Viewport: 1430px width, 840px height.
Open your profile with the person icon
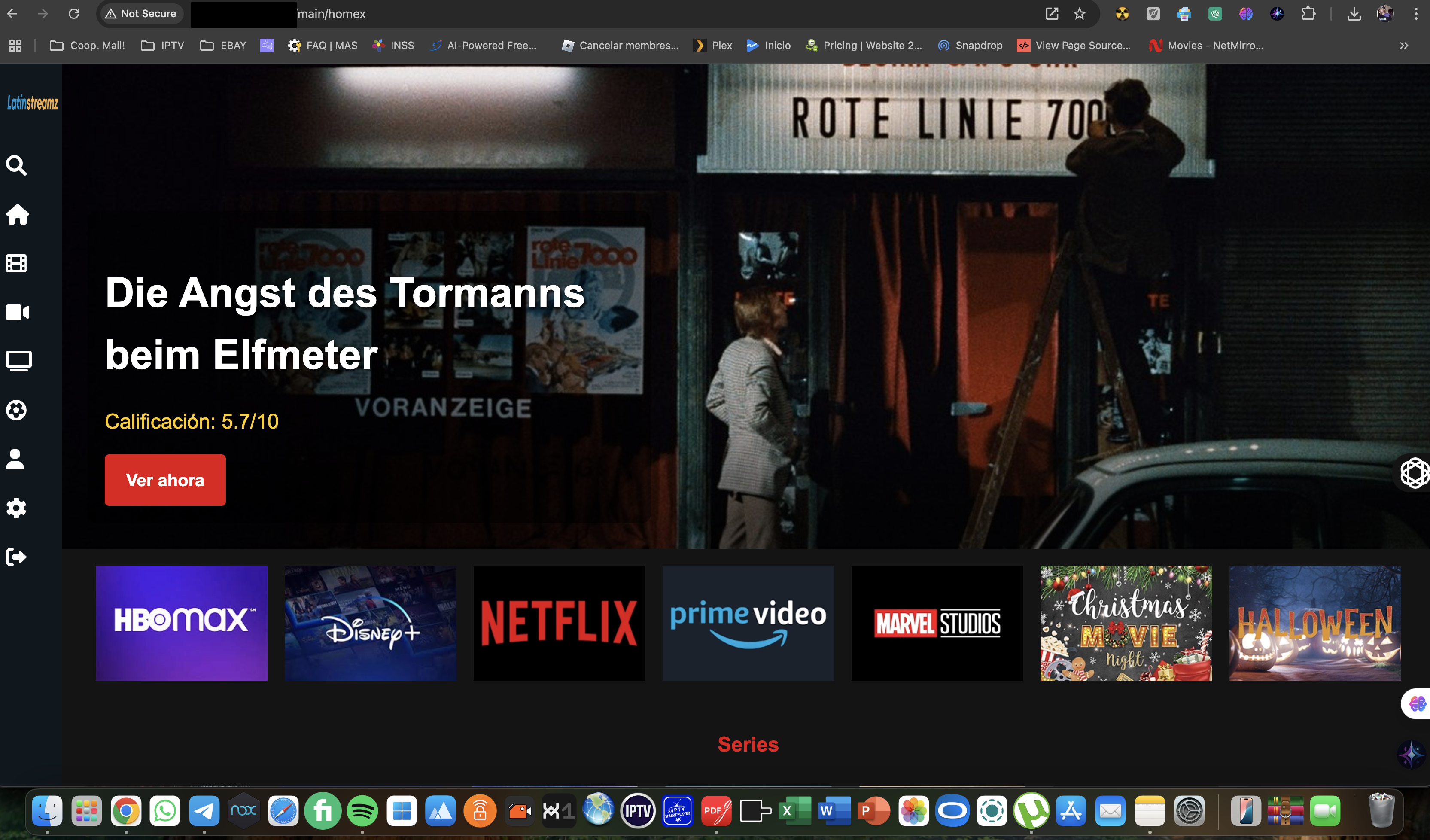[16, 459]
